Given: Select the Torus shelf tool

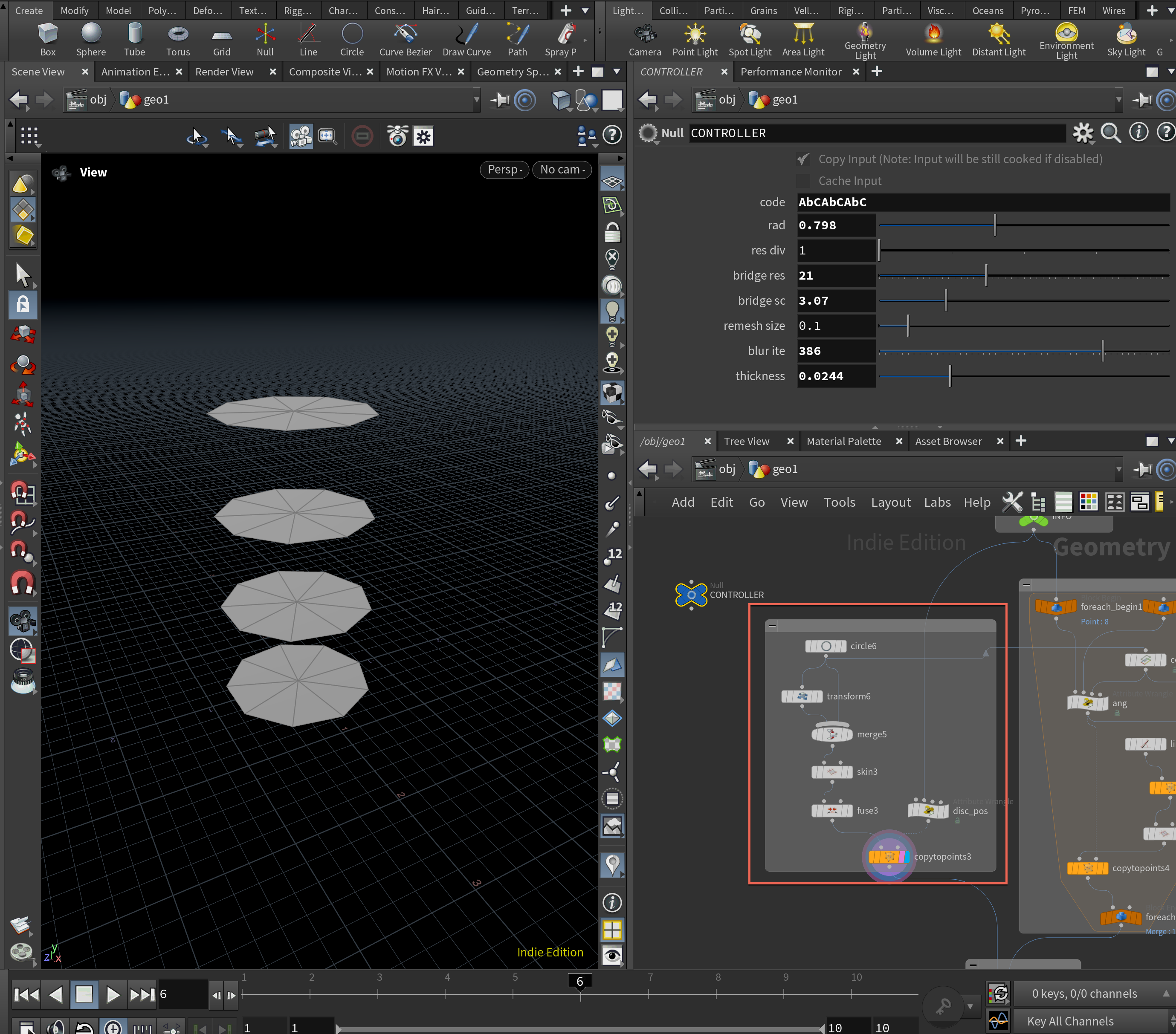Looking at the screenshot, I should 178,39.
